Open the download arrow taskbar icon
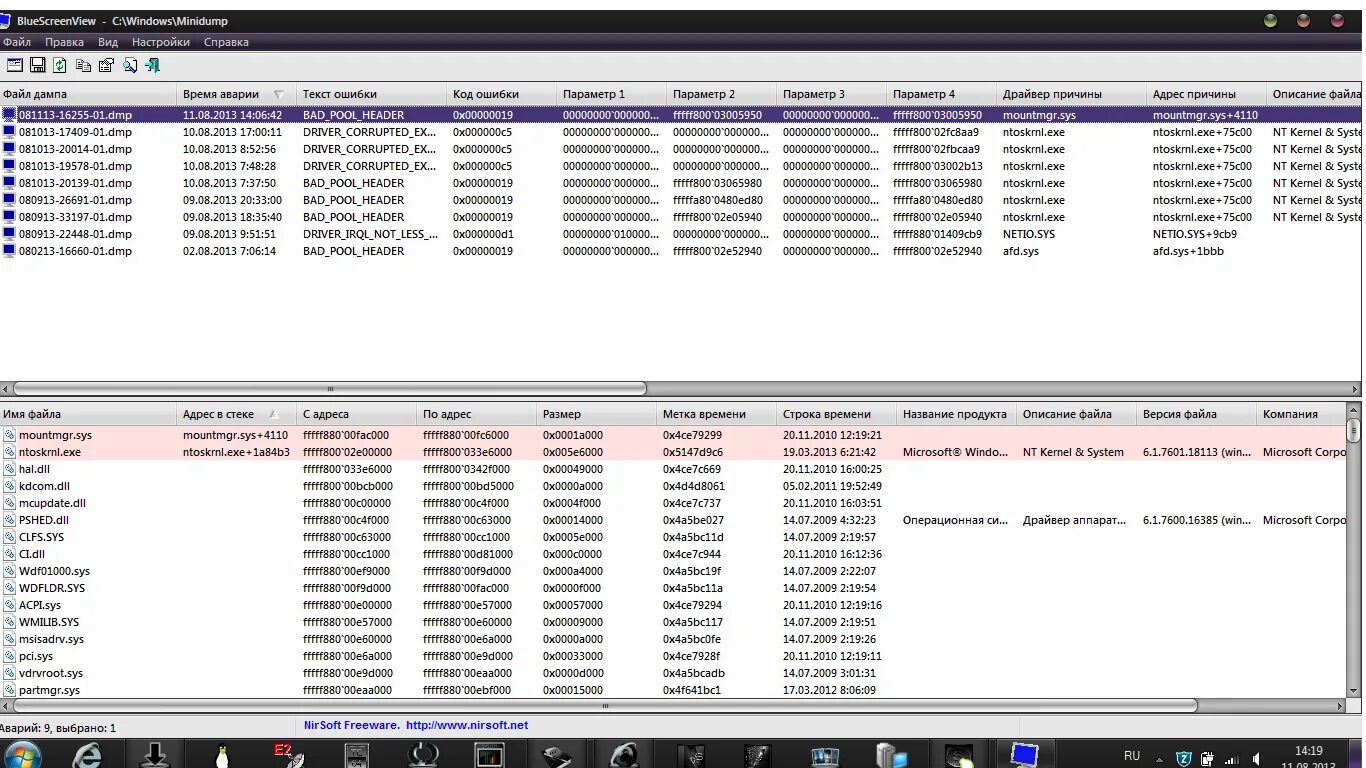1366x768 pixels. coord(155,754)
